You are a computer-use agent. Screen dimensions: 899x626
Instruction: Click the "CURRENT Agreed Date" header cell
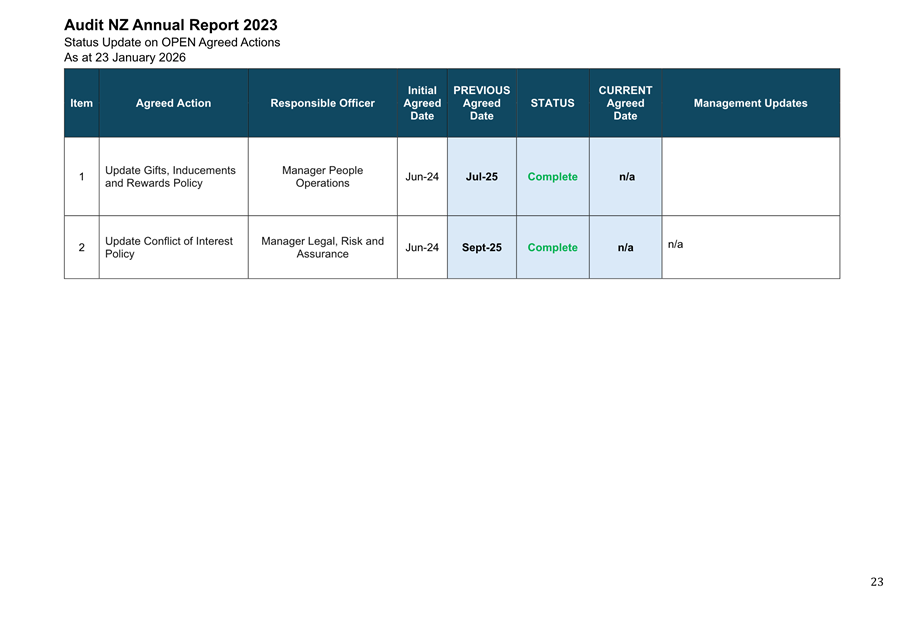[625, 103]
